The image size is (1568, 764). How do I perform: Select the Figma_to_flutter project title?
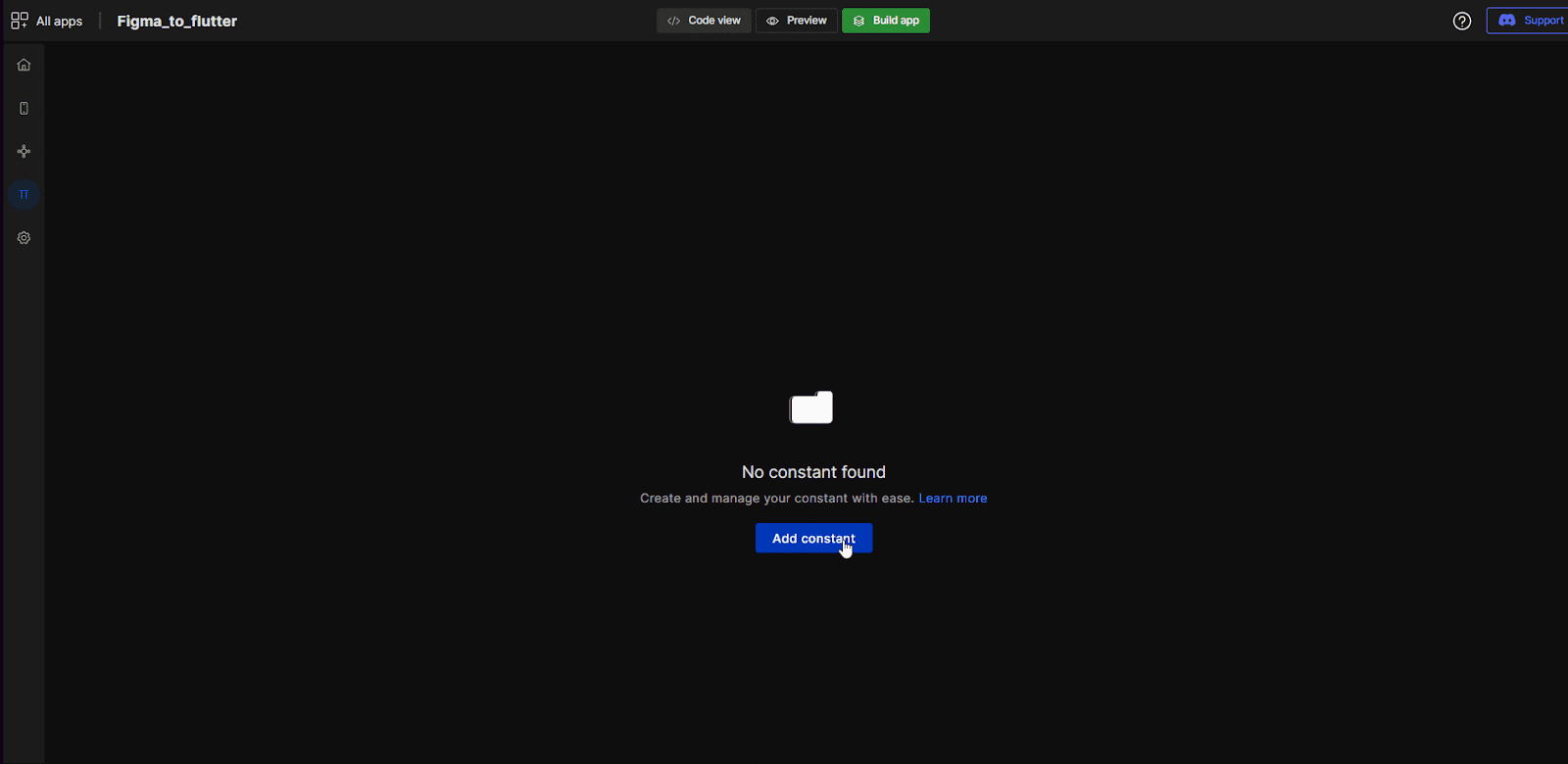(x=176, y=21)
